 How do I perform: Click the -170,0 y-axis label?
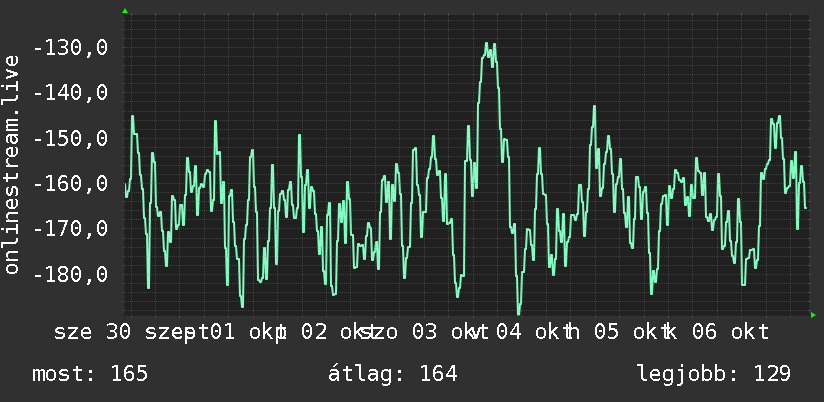click(x=70, y=229)
